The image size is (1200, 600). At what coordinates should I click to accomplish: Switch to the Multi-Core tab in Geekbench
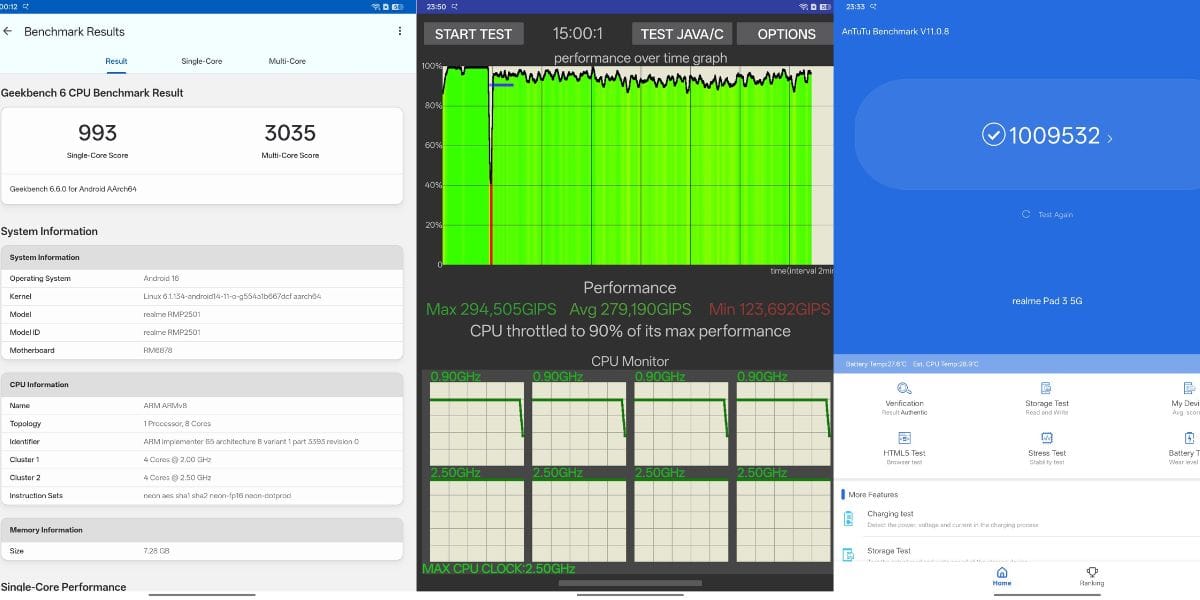287,60
